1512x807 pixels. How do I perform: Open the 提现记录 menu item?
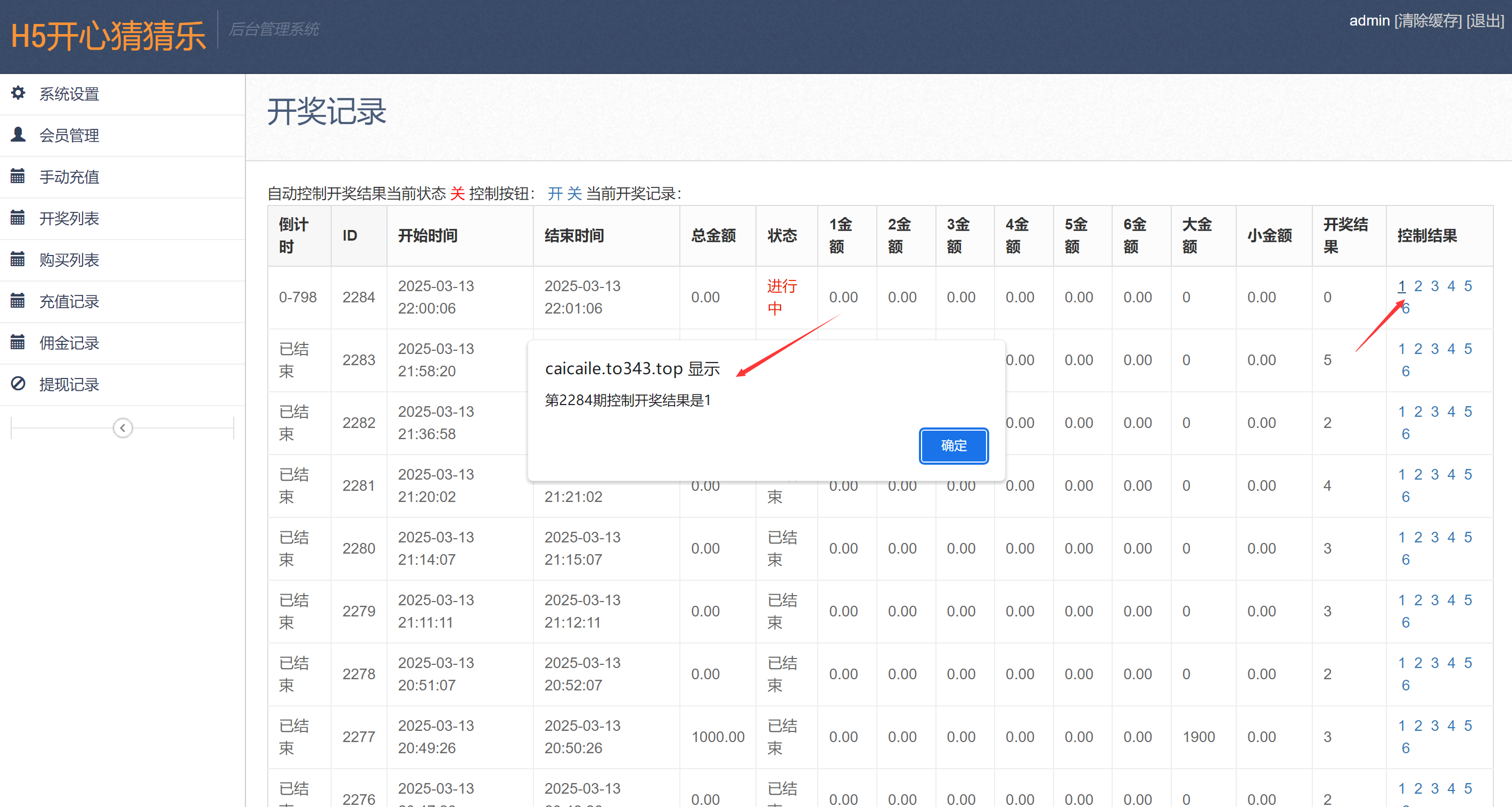[69, 384]
